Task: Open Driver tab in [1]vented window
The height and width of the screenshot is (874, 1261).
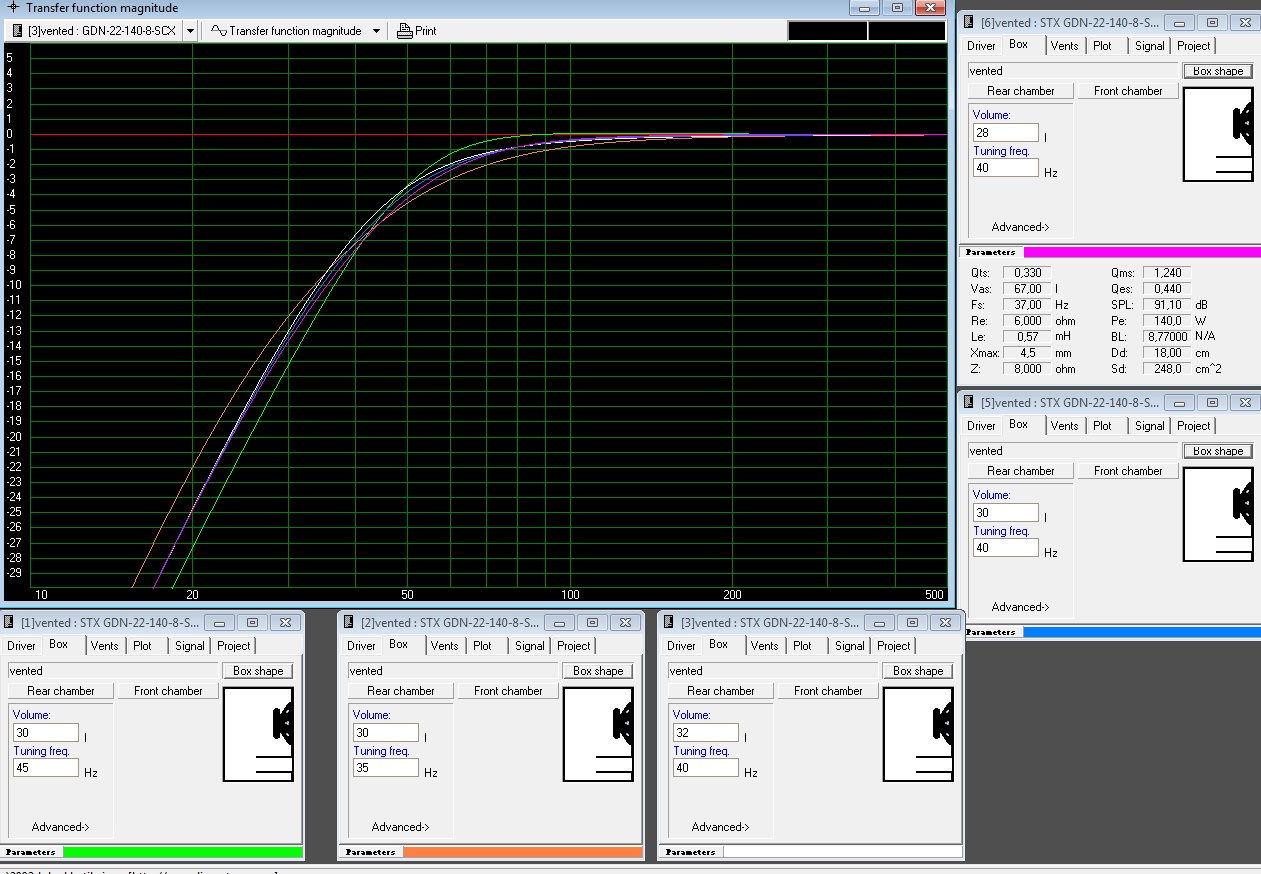Action: 21,646
